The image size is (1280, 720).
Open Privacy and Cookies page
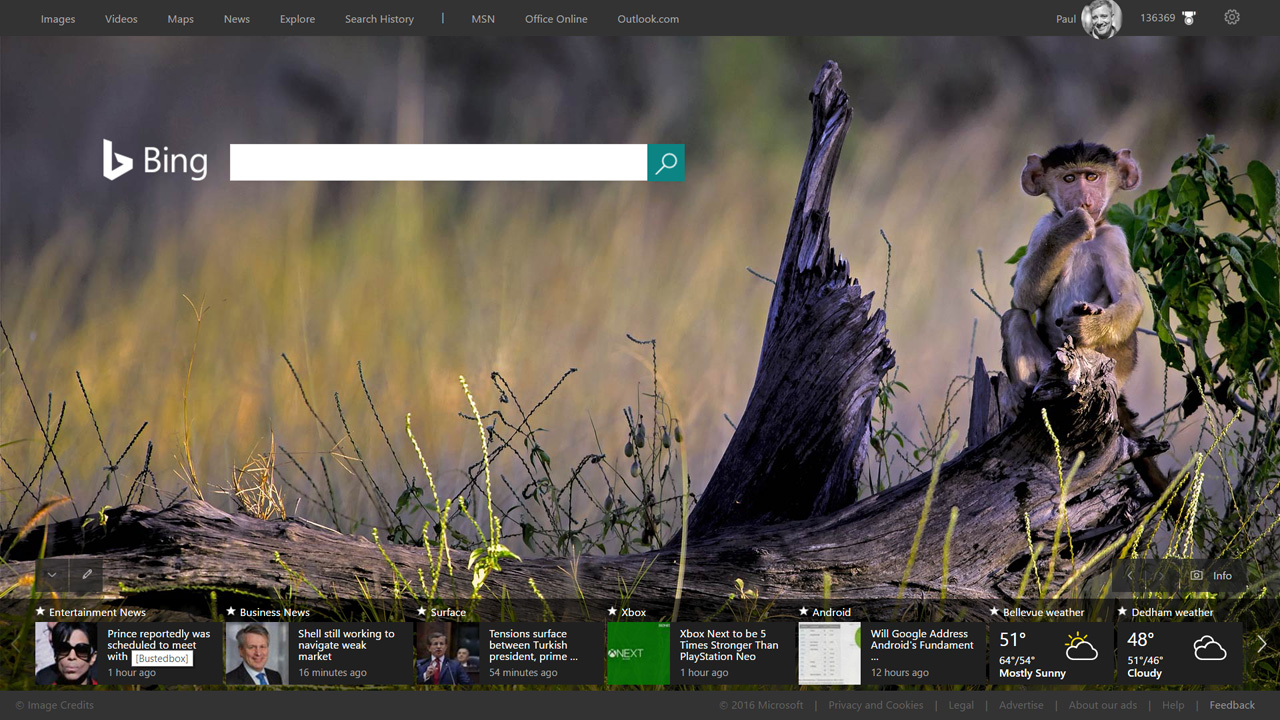(876, 705)
